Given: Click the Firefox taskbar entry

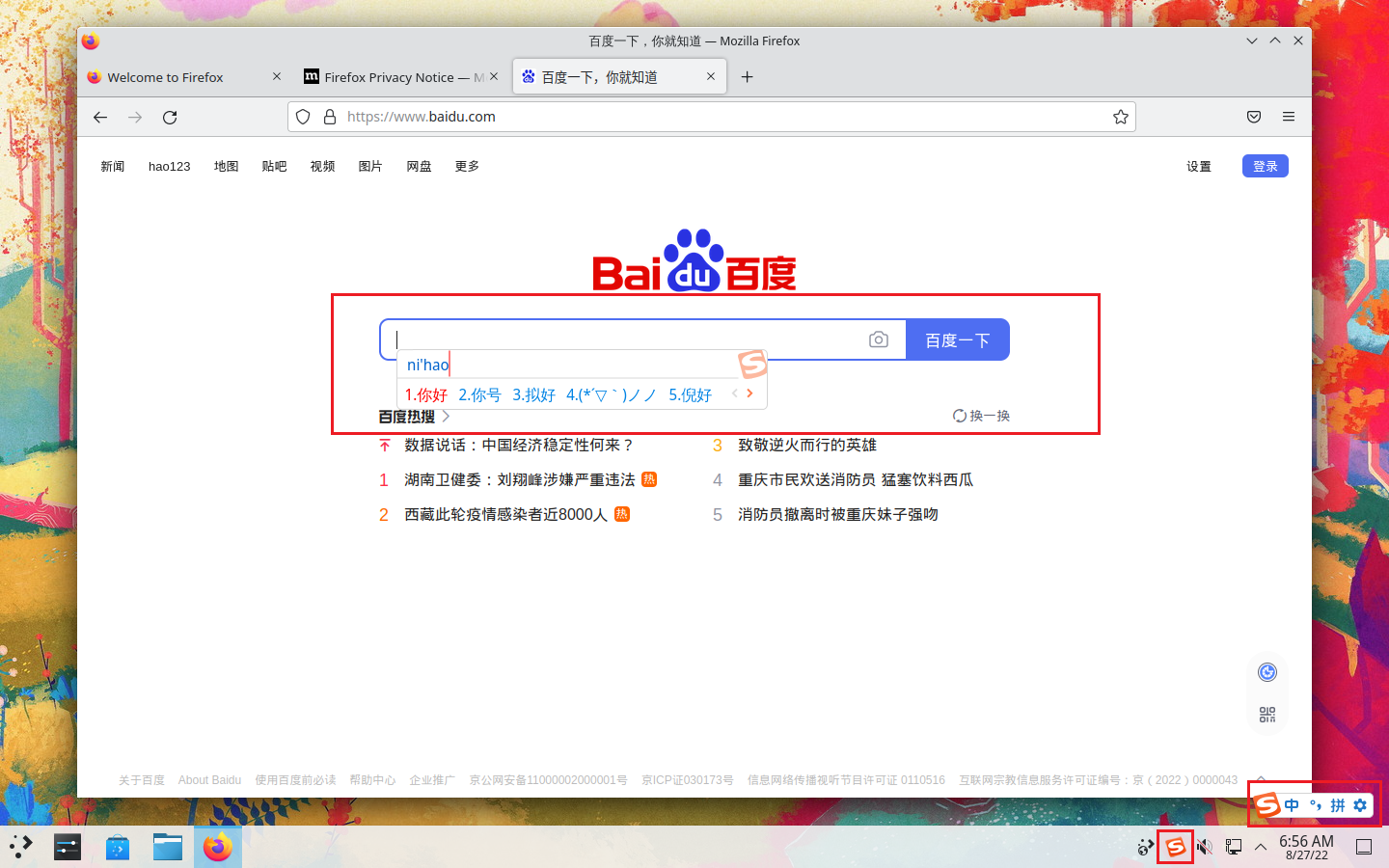Looking at the screenshot, I should pos(218,847).
